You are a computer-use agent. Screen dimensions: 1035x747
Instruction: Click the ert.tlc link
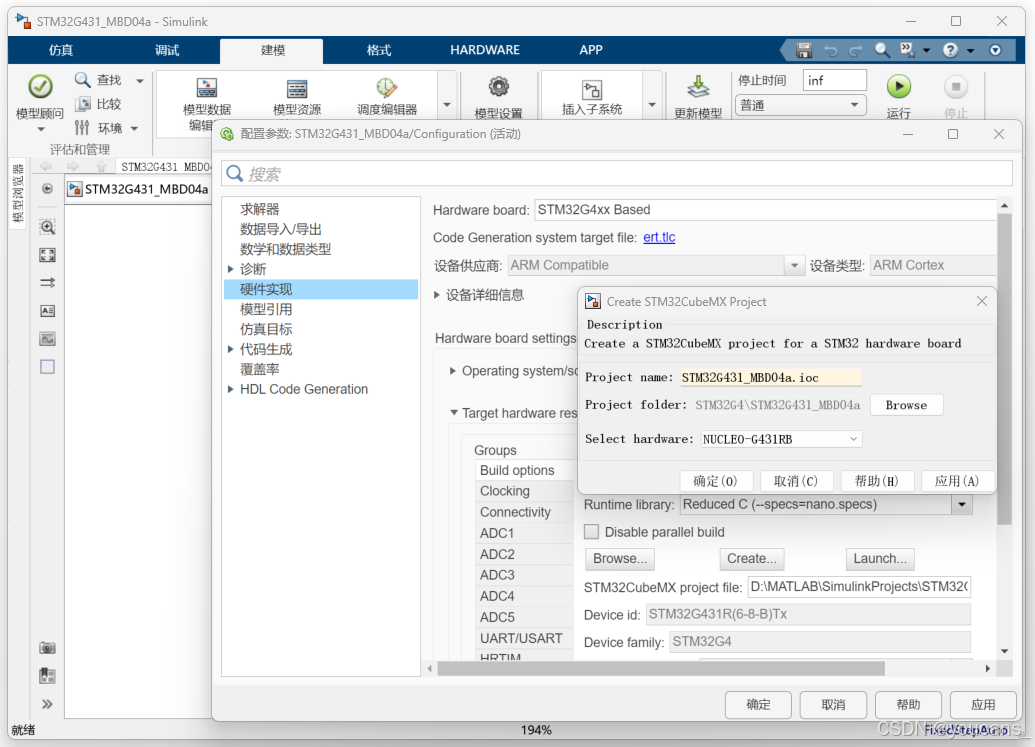pyautogui.click(x=659, y=238)
